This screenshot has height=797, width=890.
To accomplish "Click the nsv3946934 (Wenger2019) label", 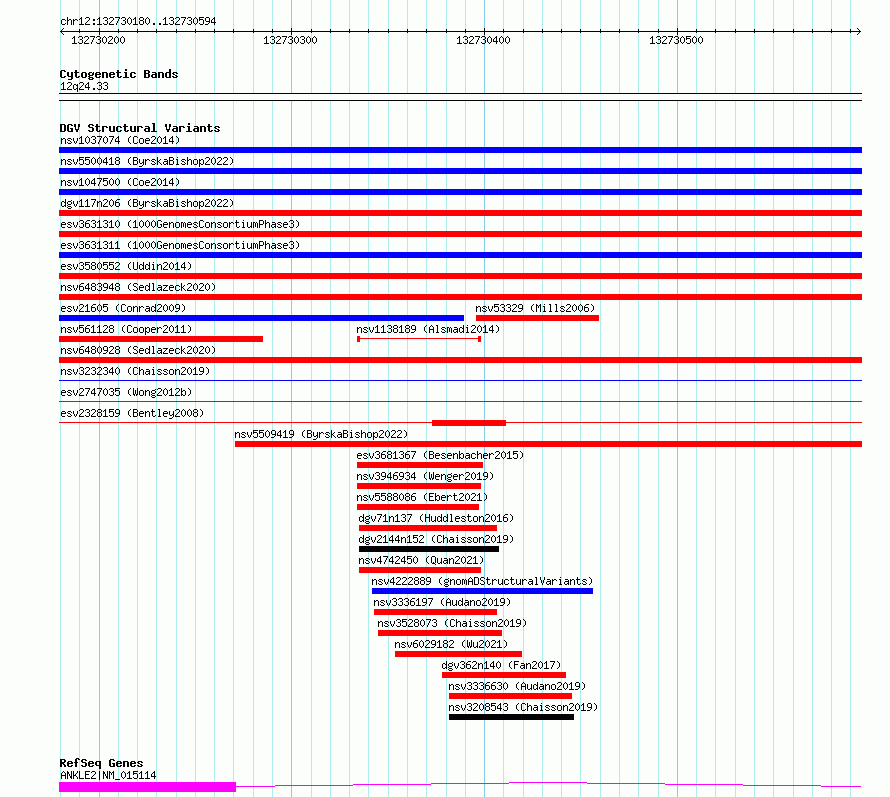I will pos(425,476).
